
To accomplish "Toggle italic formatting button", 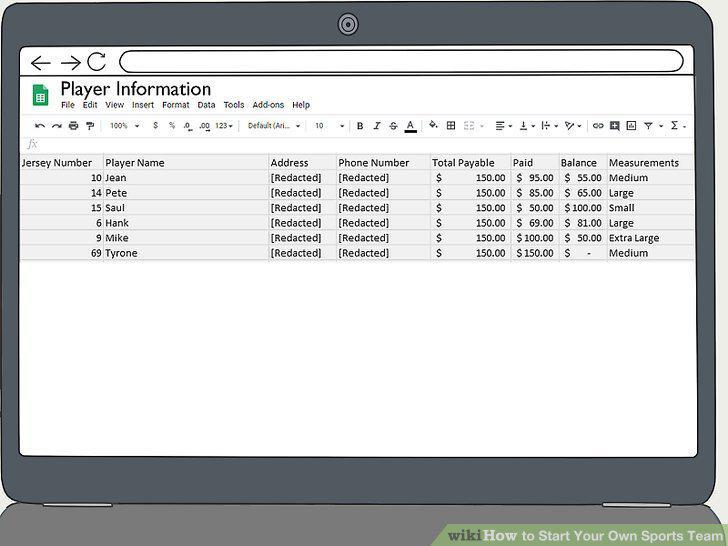I will pyautogui.click(x=377, y=126).
